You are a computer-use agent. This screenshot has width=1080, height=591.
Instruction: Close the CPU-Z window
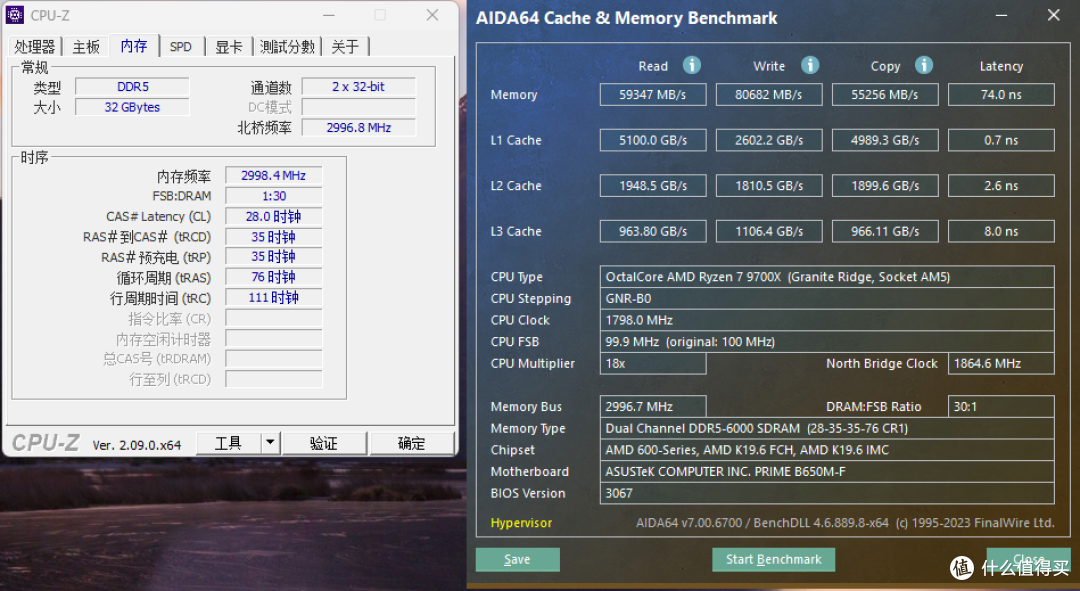(x=433, y=15)
